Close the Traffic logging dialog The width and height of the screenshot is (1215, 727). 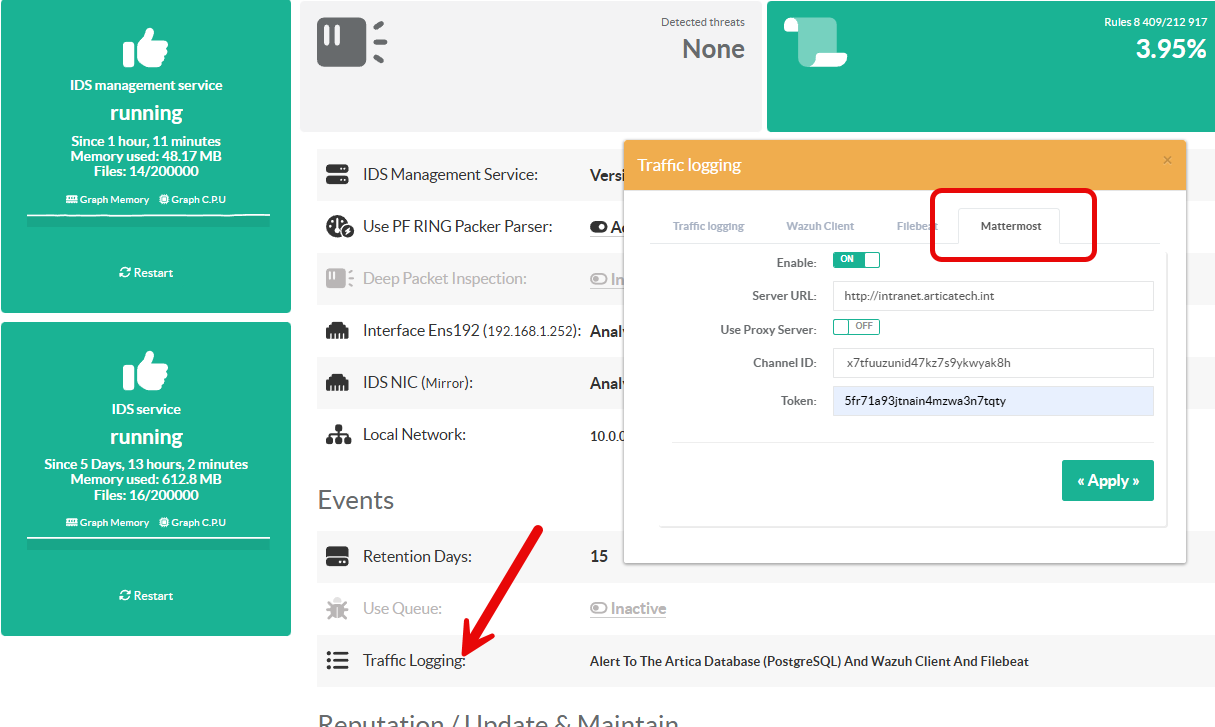[x=1167, y=160]
